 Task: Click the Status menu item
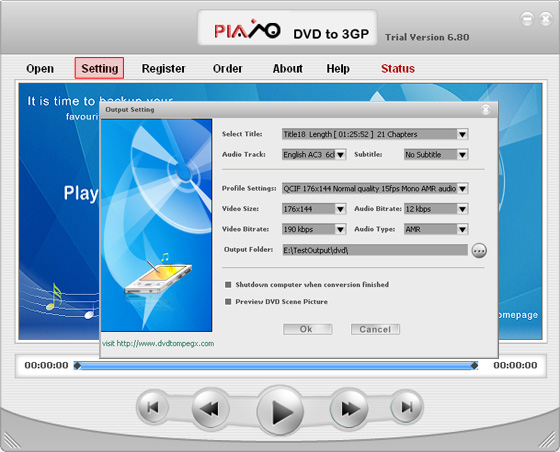pyautogui.click(x=398, y=69)
